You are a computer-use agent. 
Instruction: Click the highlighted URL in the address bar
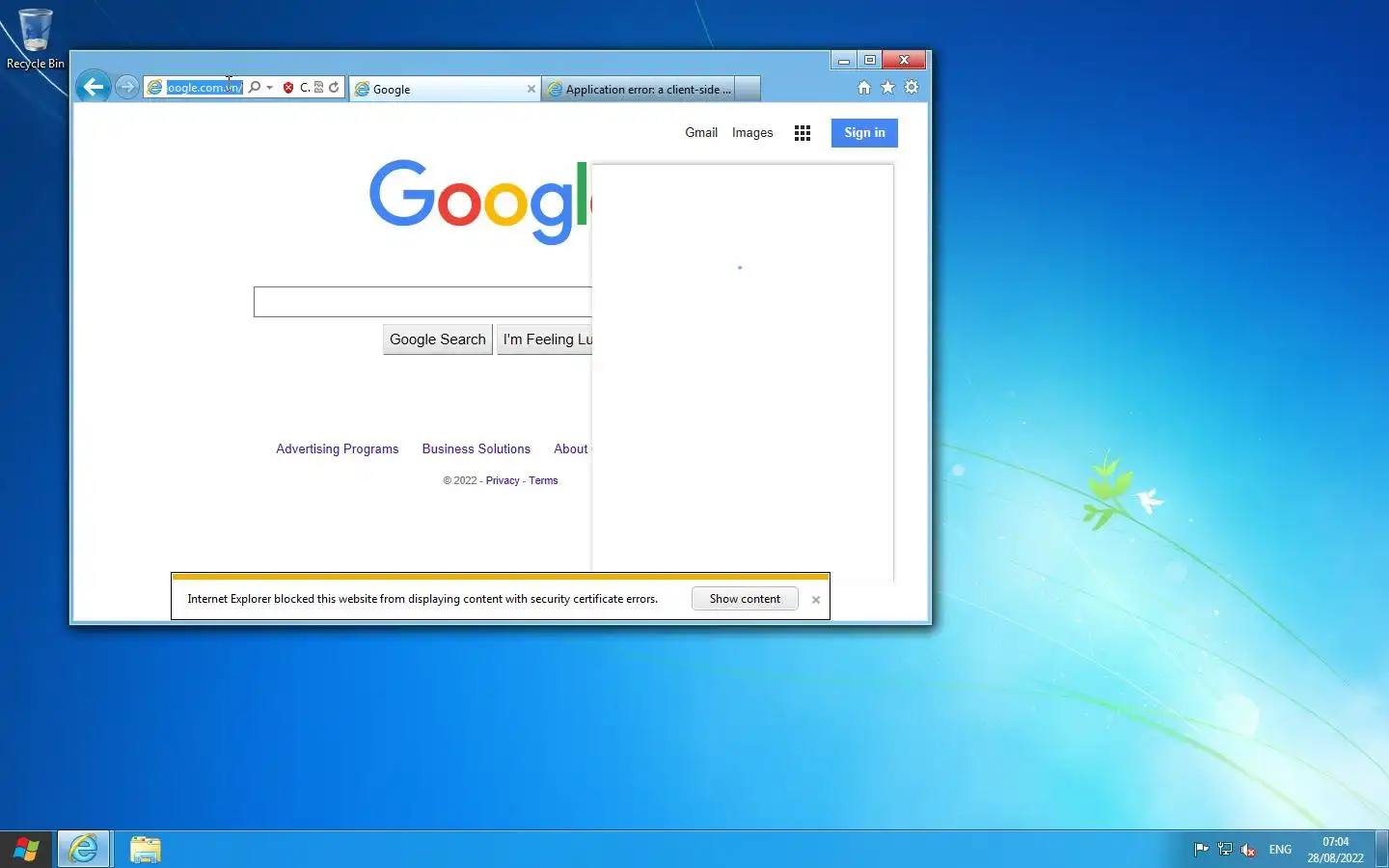(204, 88)
